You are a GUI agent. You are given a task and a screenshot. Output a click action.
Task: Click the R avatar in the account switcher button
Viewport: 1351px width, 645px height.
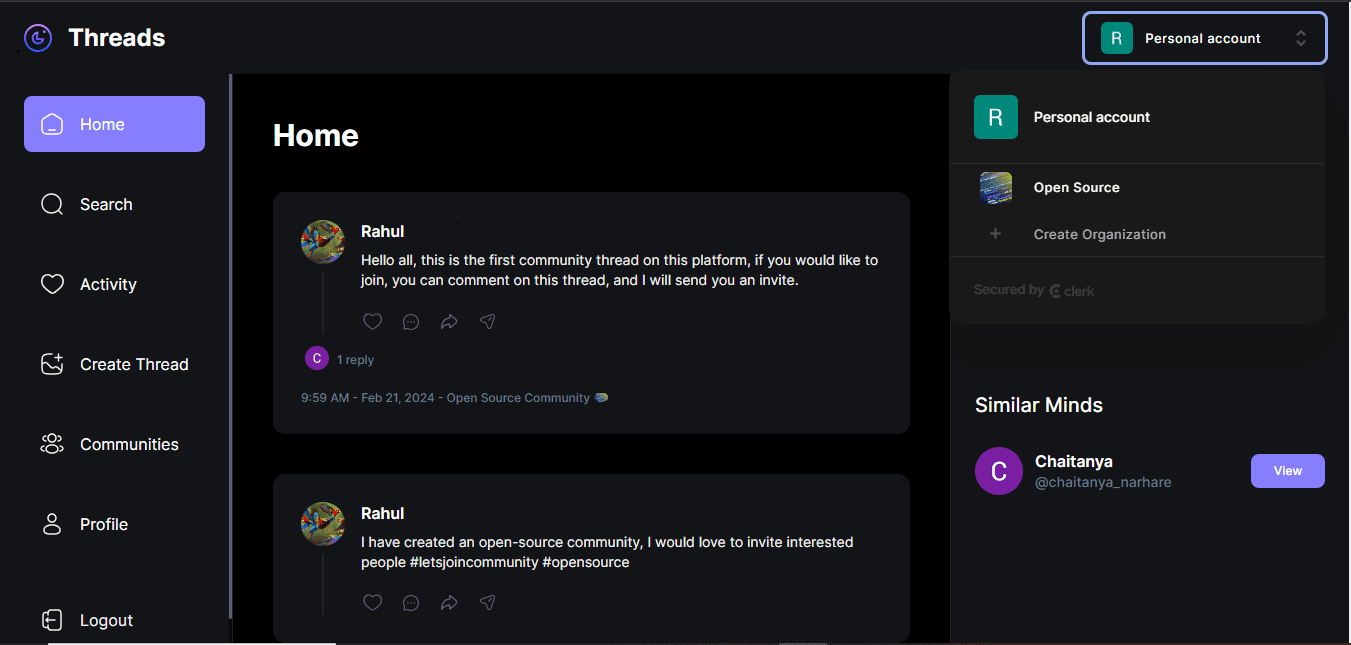pos(1117,38)
